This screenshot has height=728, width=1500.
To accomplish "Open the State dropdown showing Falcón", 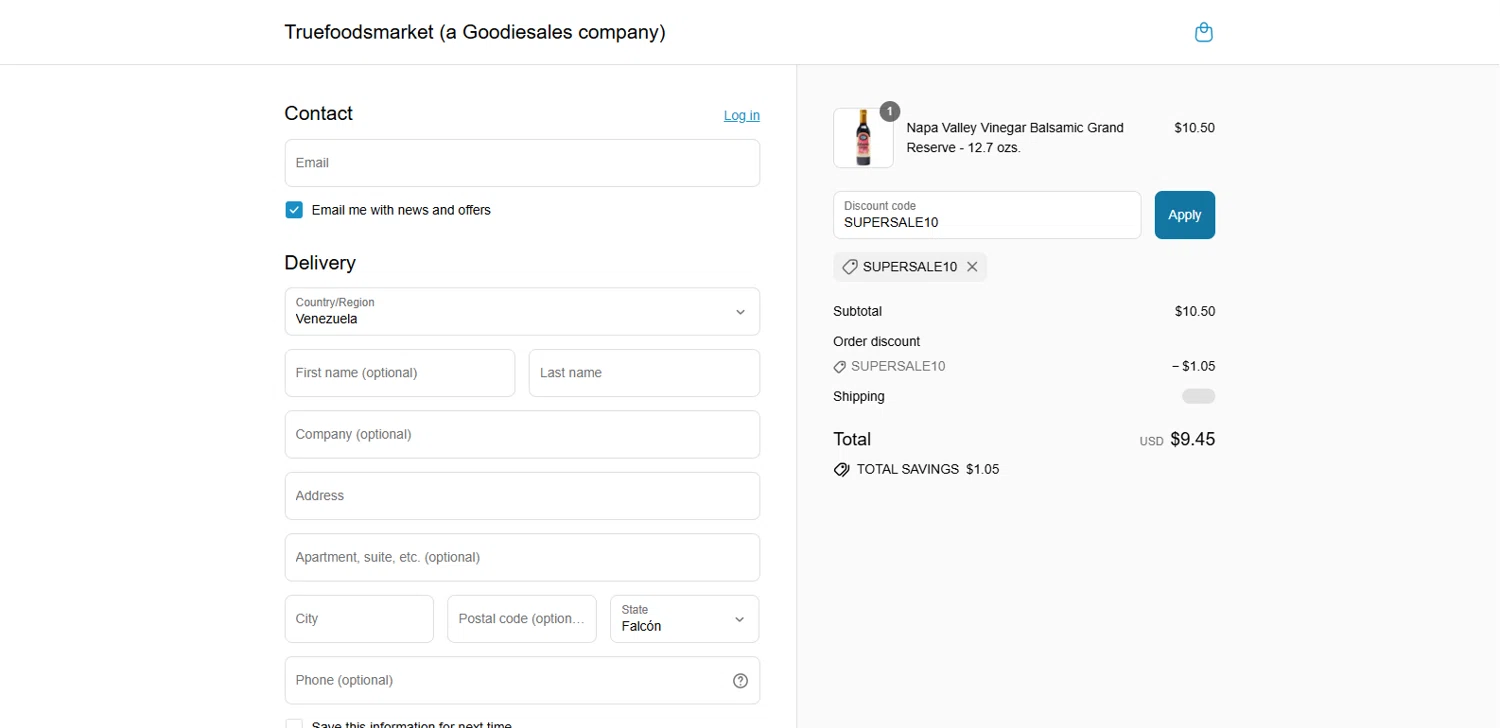I will [x=684, y=619].
